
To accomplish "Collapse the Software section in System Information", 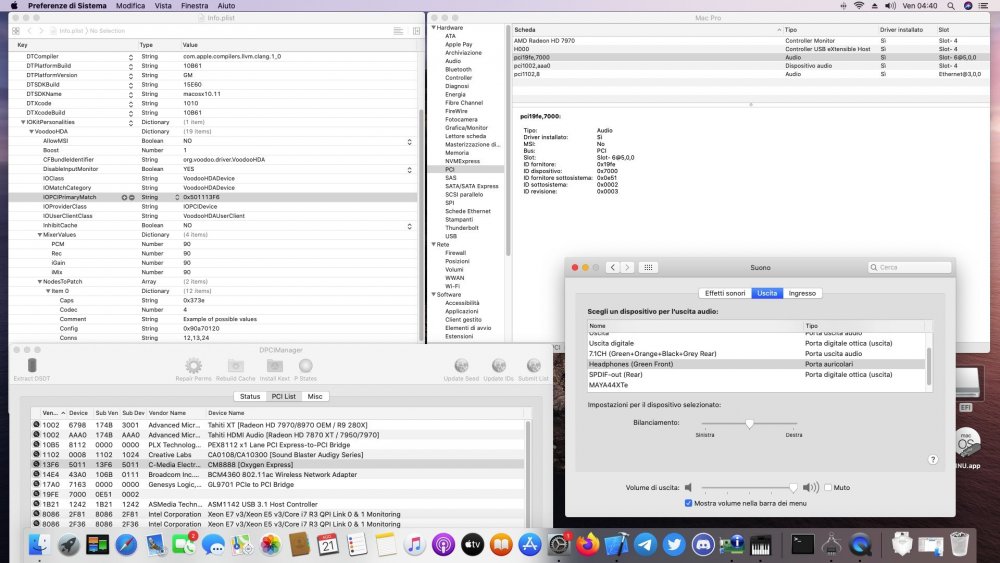I will pyautogui.click(x=434, y=295).
